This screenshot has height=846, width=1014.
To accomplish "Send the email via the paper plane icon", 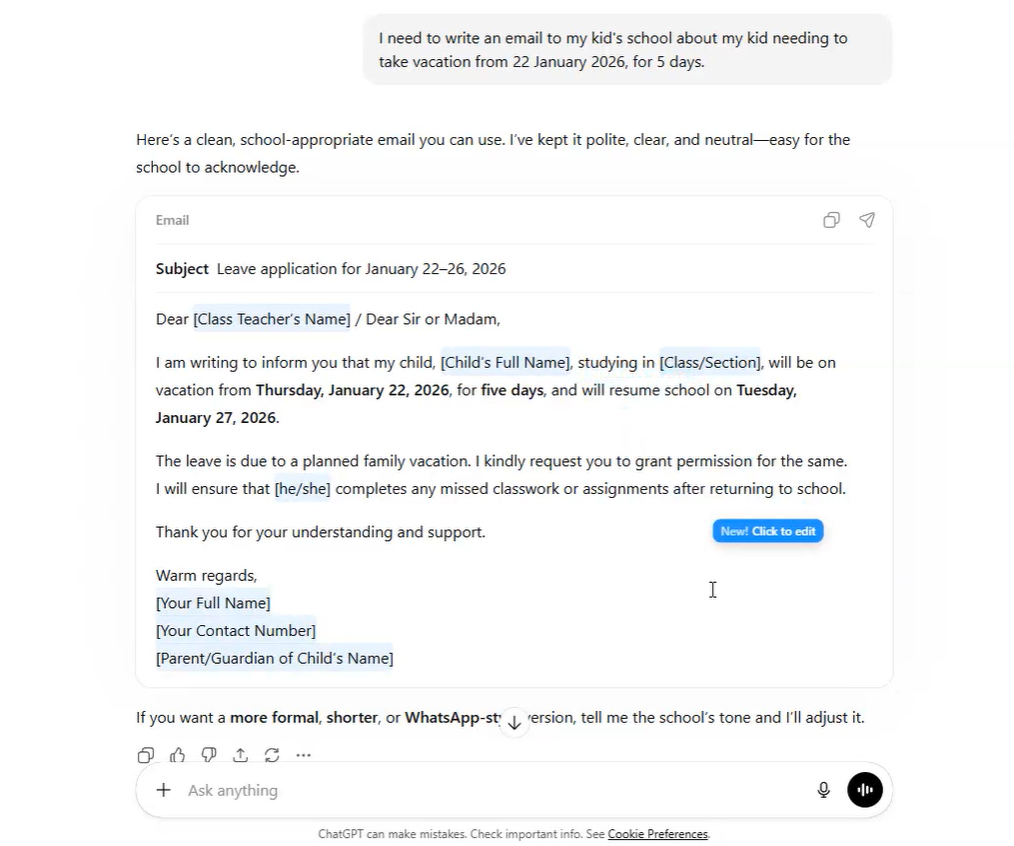I will pos(866,220).
